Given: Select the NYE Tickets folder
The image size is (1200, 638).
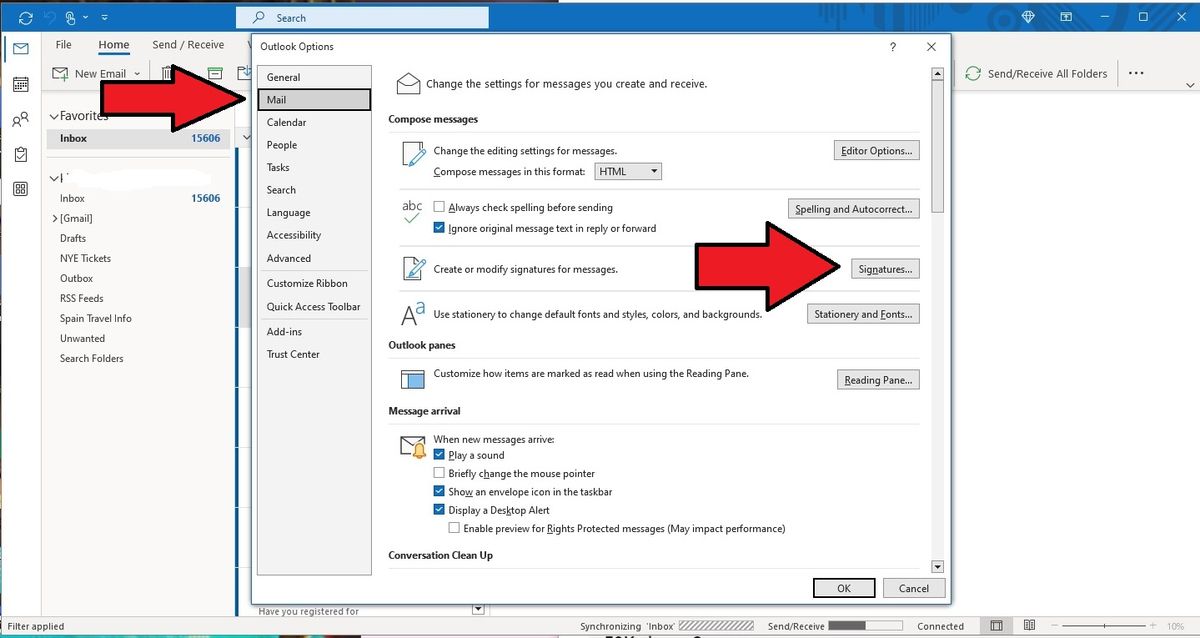Looking at the screenshot, I should pos(85,258).
